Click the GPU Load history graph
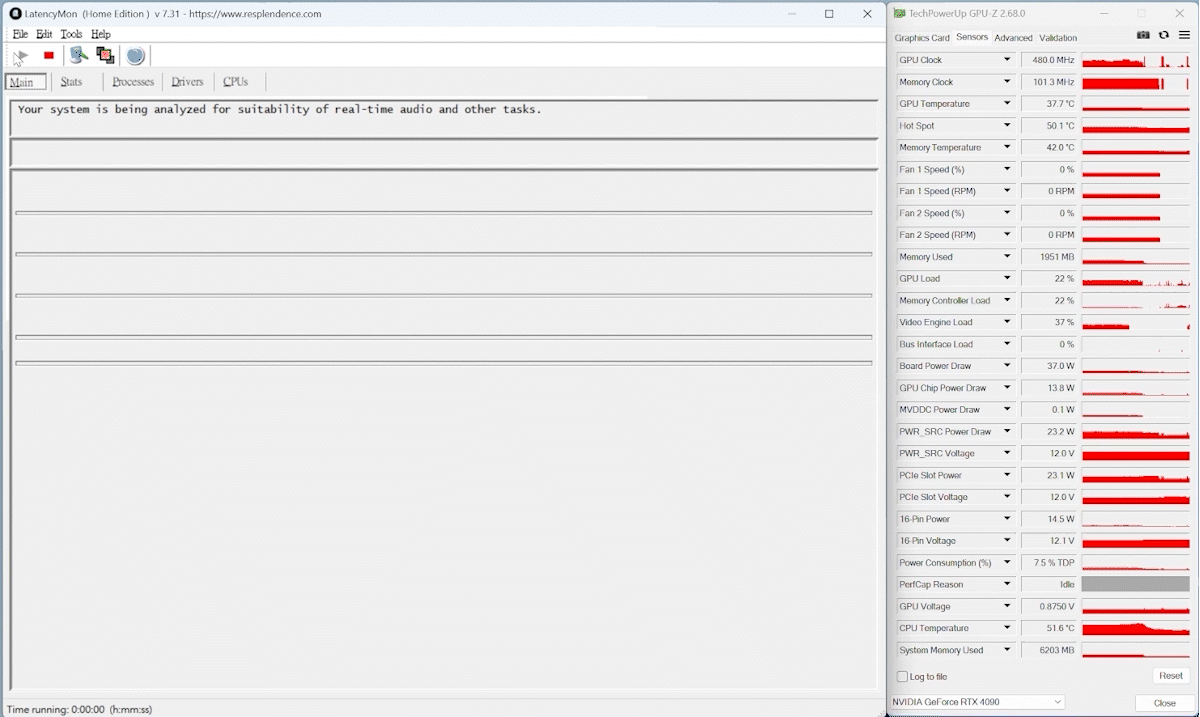This screenshot has width=1200, height=717. tap(1136, 279)
